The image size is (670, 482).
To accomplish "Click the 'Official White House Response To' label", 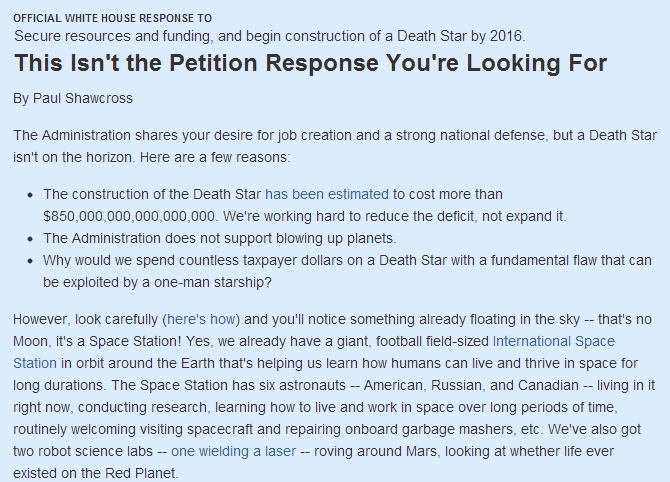I will [112, 18].
